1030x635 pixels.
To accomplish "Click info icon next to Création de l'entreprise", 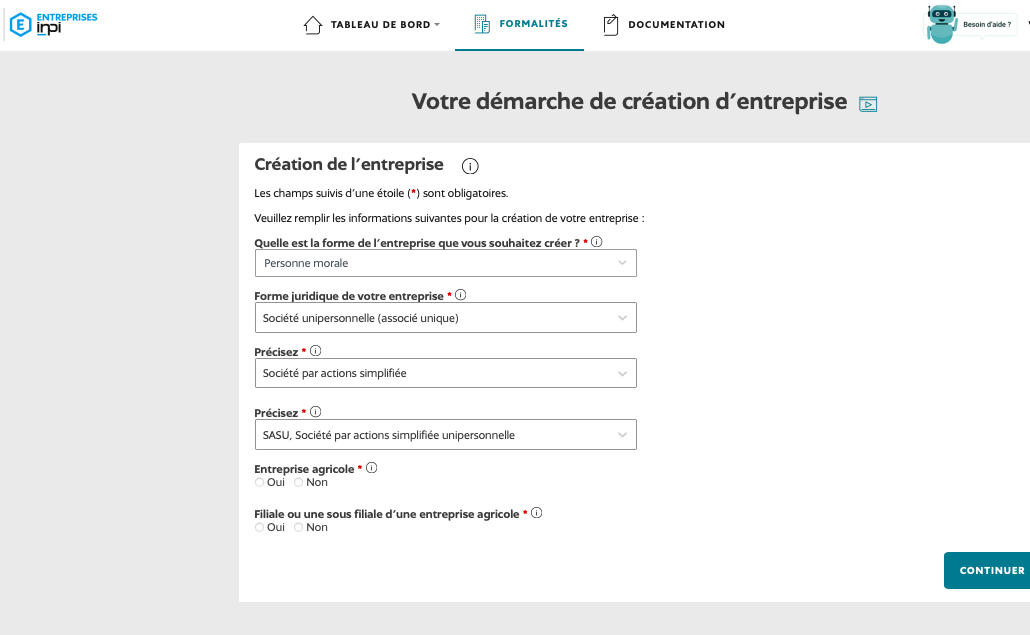I will (x=470, y=166).
